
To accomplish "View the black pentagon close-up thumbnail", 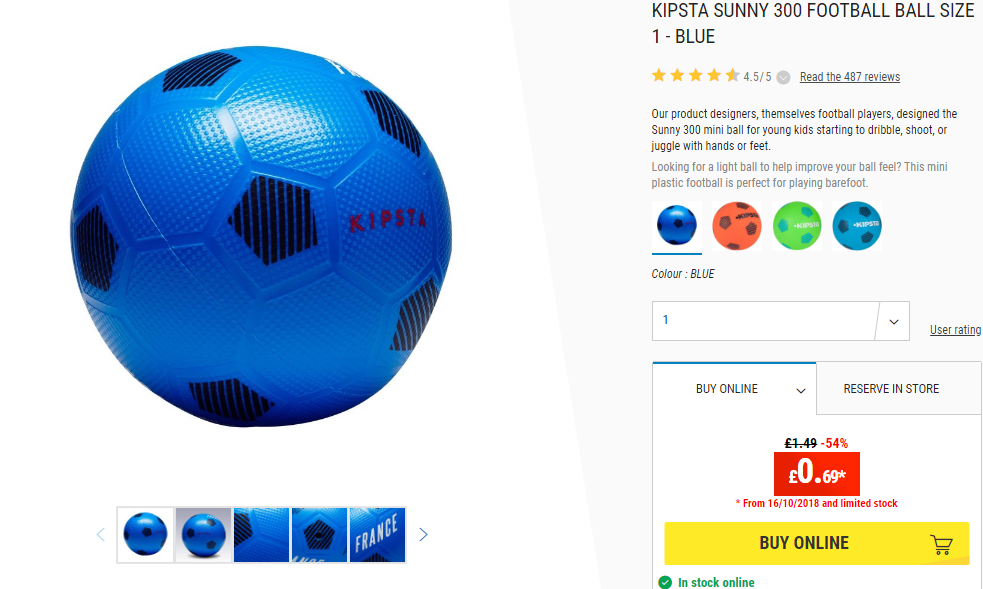I will click(319, 534).
